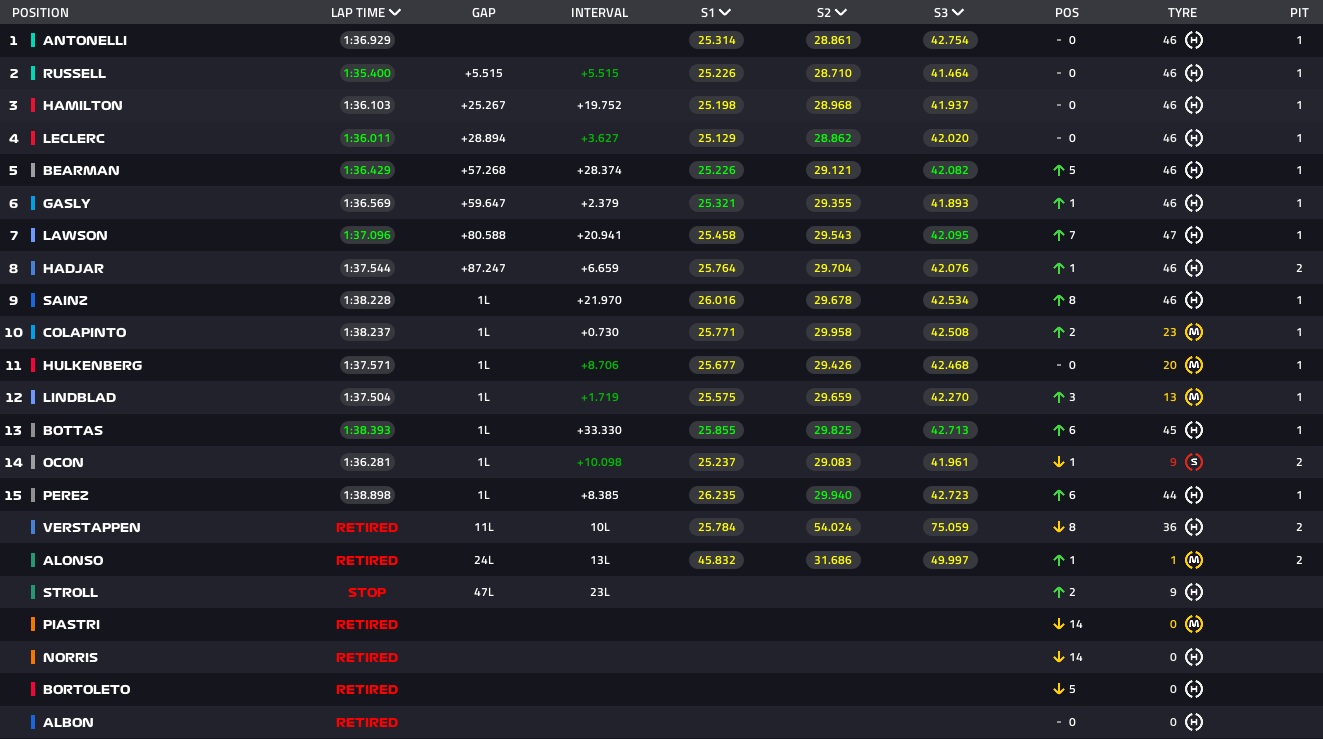Screen dimensions: 1323x739
Task: Click the soft tyre icon for Ocon
Action: [x=1193, y=463]
